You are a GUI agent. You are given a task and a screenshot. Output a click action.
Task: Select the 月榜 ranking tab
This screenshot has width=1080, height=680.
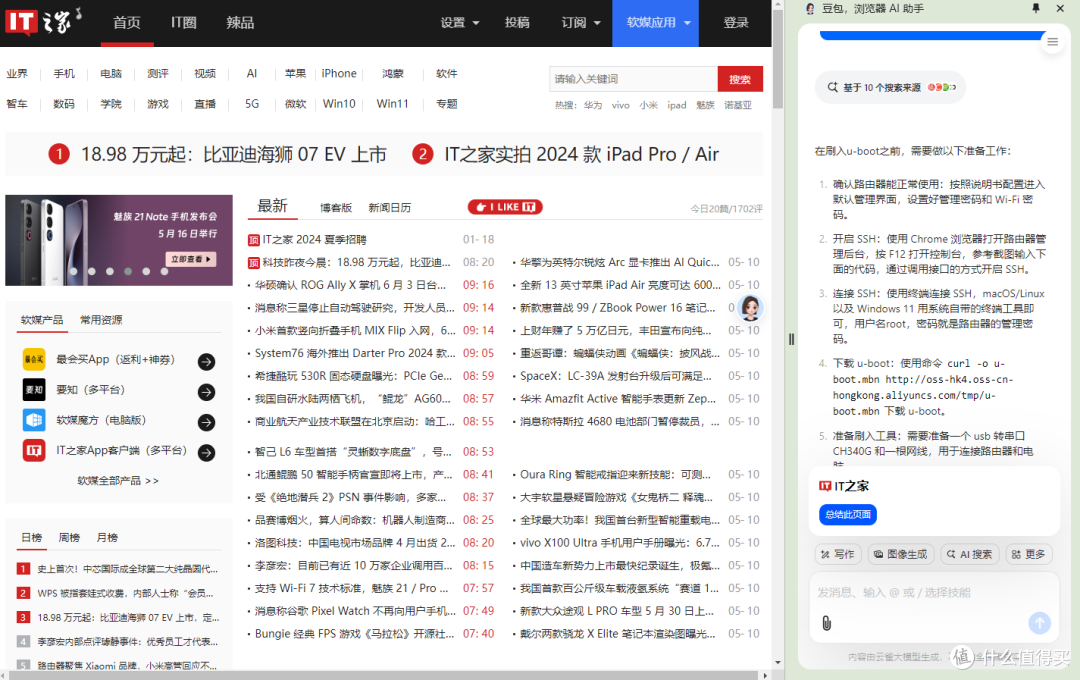point(107,537)
